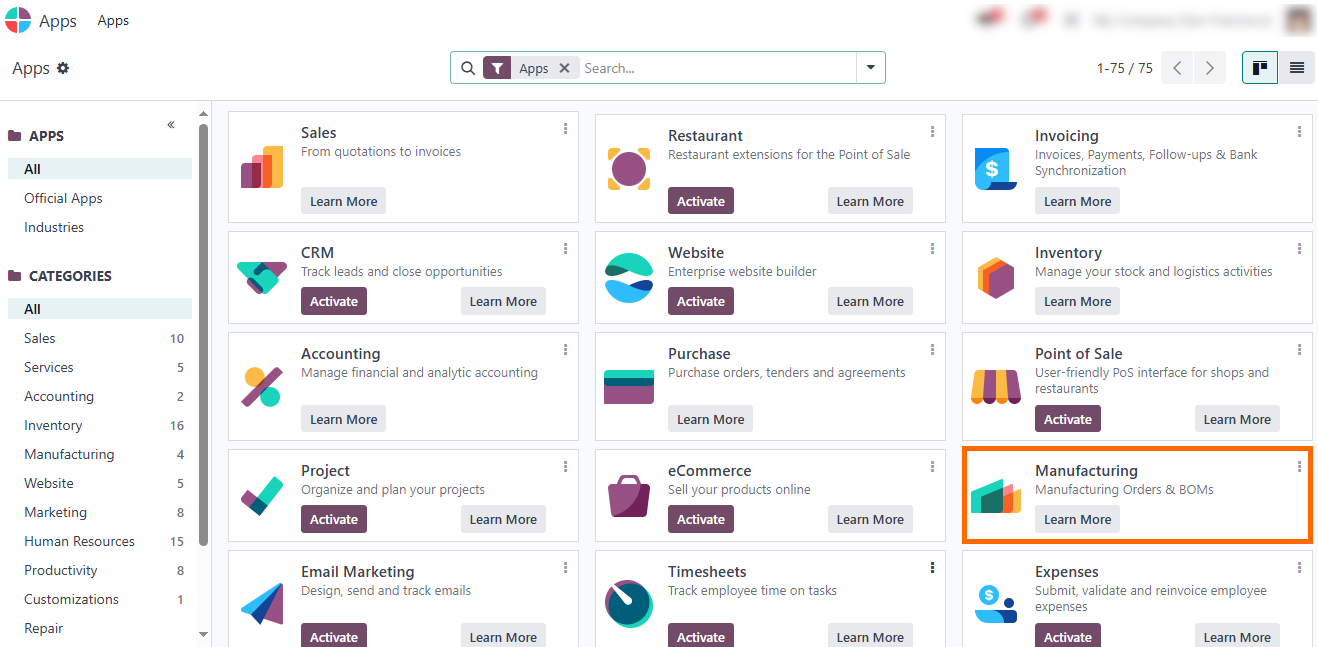Click the eCommerce app icon
The height and width of the screenshot is (647, 1318).
629,495
